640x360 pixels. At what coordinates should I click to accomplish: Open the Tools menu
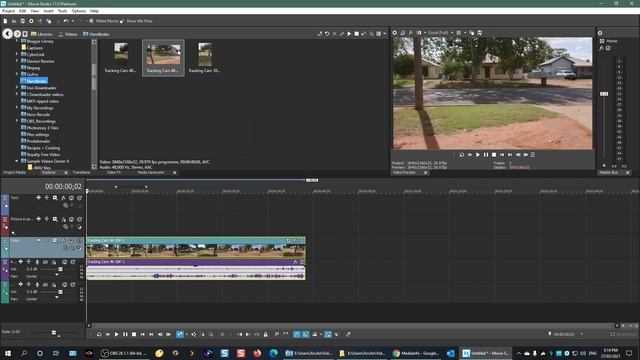(62, 11)
